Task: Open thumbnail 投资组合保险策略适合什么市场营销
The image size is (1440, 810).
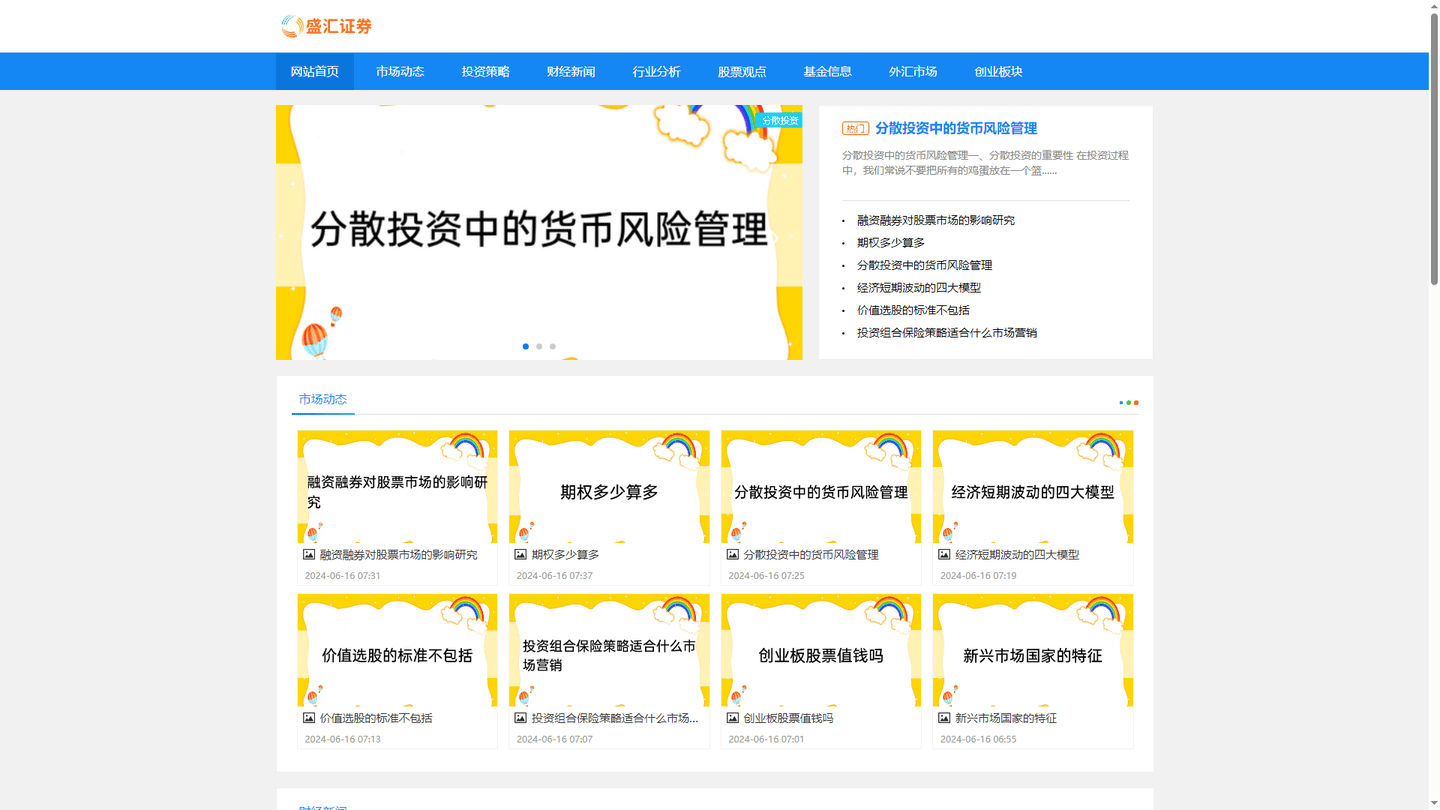Action: point(609,651)
